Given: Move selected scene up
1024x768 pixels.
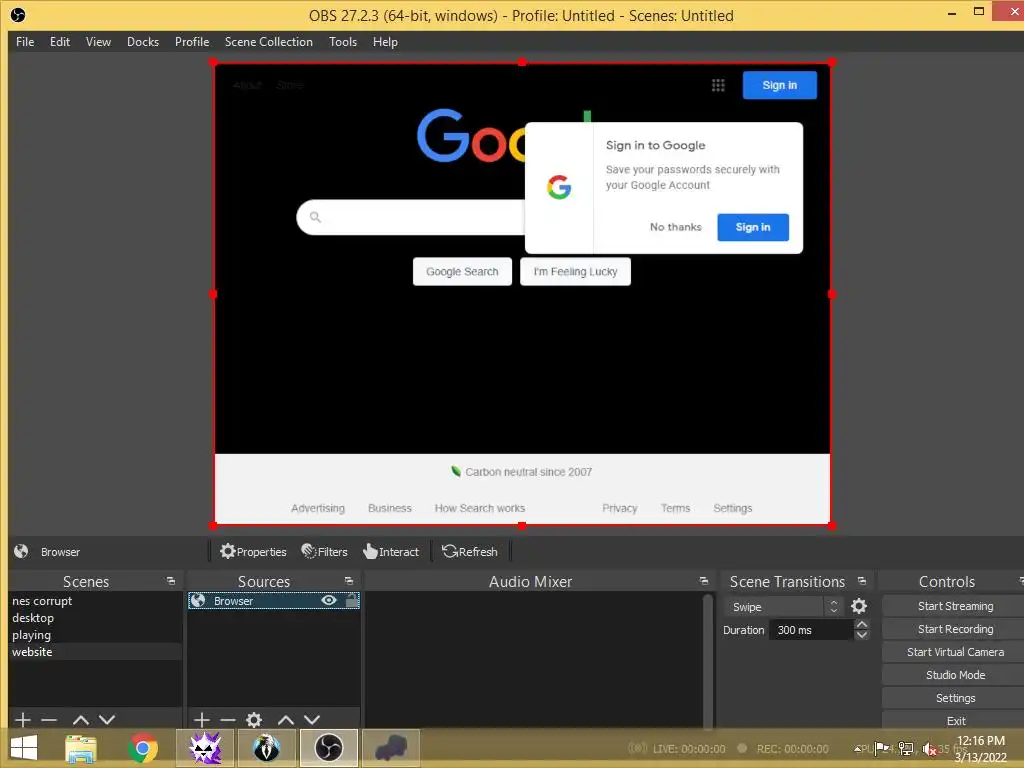Looking at the screenshot, I should tap(80, 720).
